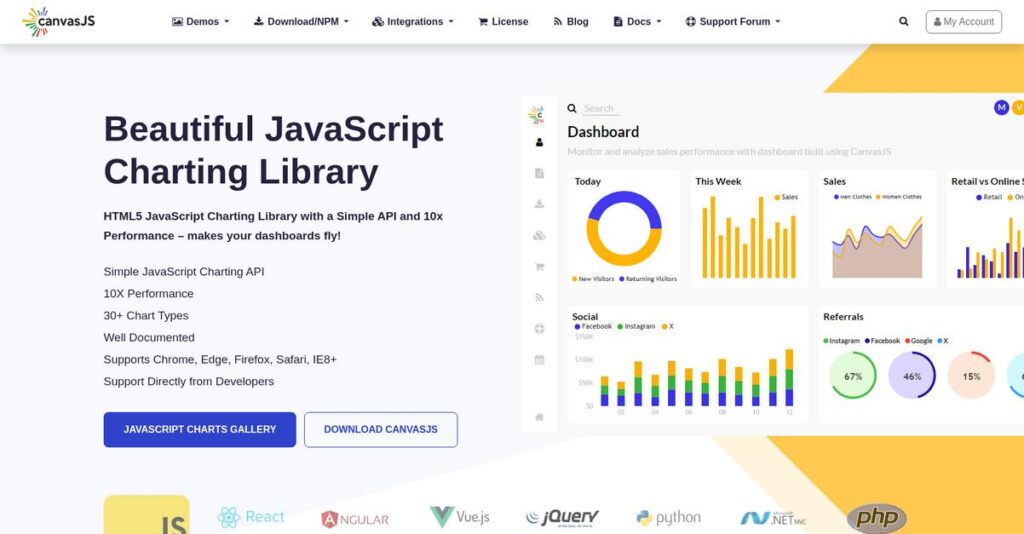Click the This Week bar chart
The height and width of the screenshot is (534, 1024).
click(x=749, y=238)
